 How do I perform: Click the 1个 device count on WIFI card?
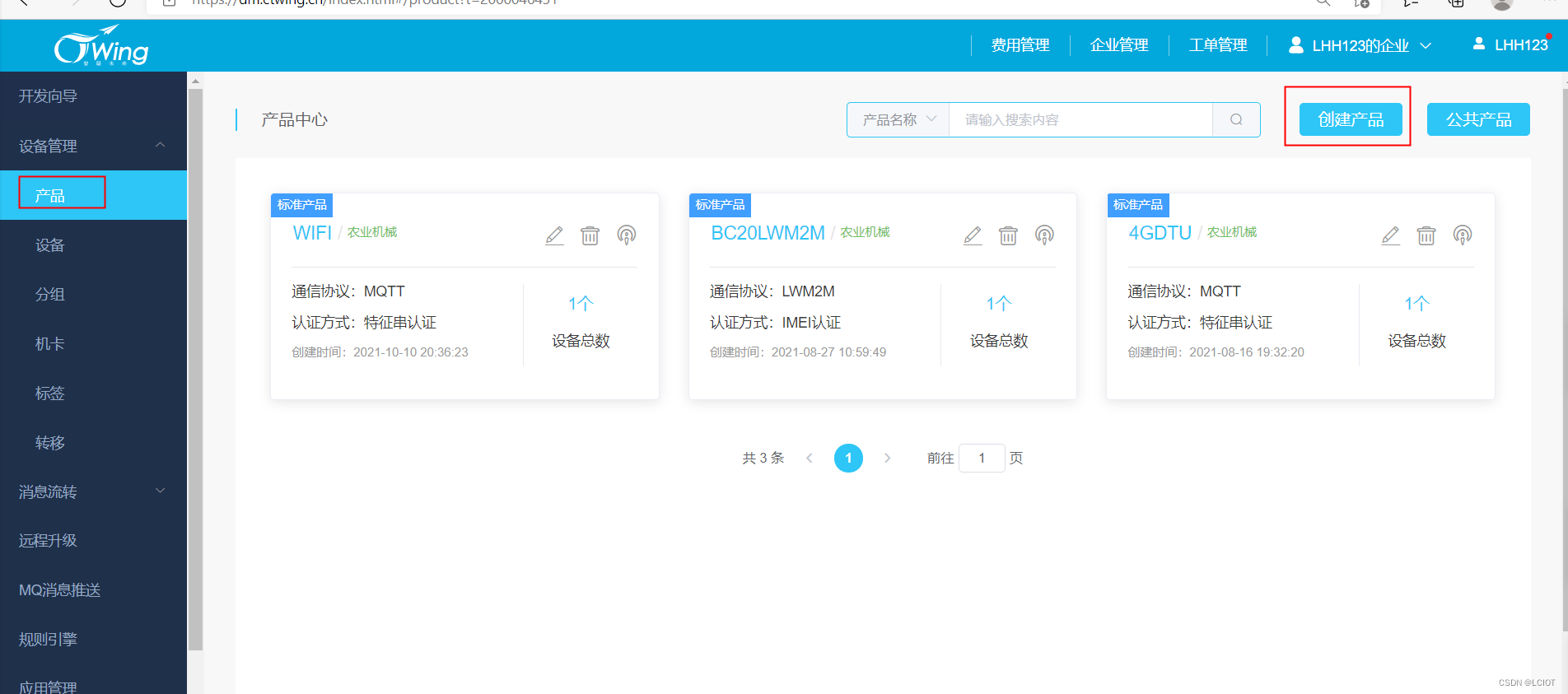581,304
